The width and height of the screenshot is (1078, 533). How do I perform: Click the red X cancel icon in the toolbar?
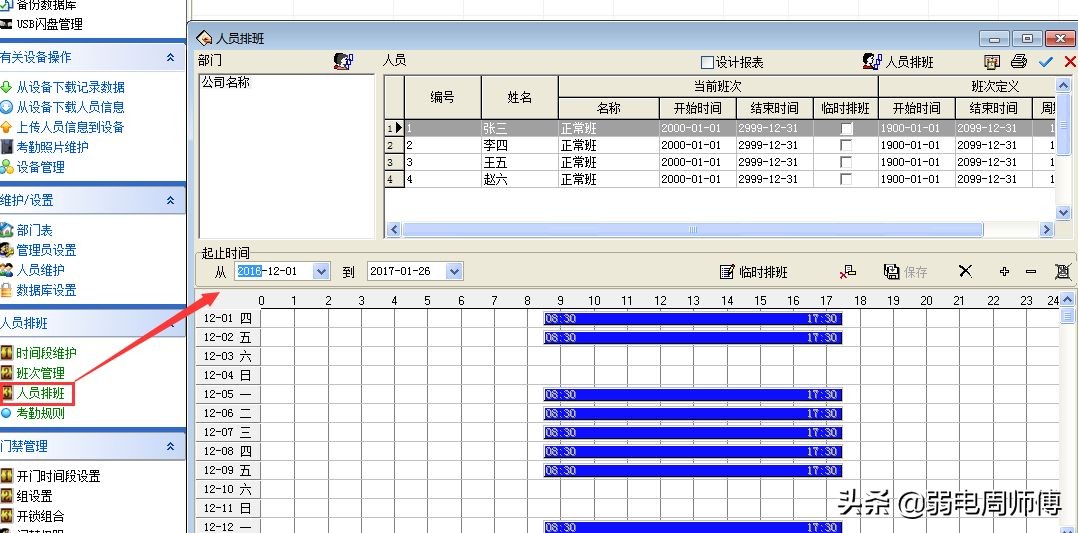[1070, 62]
